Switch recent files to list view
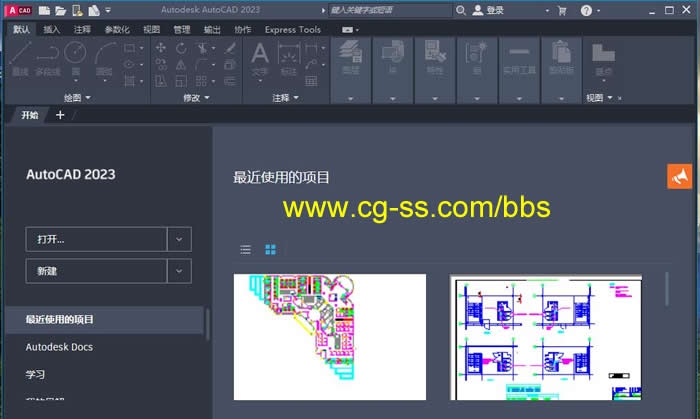Image resolution: width=700 pixels, height=419 pixels. (x=246, y=249)
